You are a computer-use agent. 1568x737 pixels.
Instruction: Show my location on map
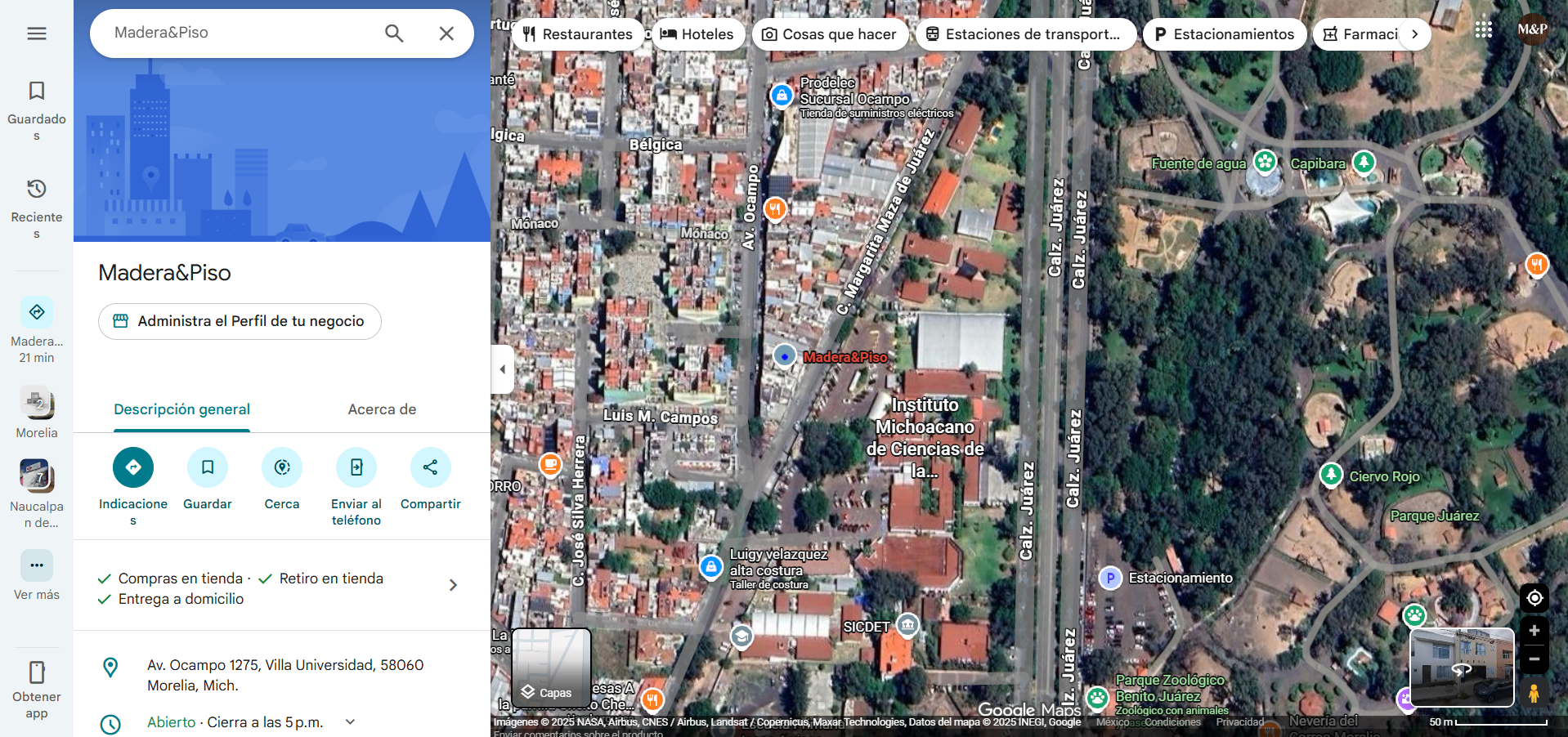pos(1534,598)
